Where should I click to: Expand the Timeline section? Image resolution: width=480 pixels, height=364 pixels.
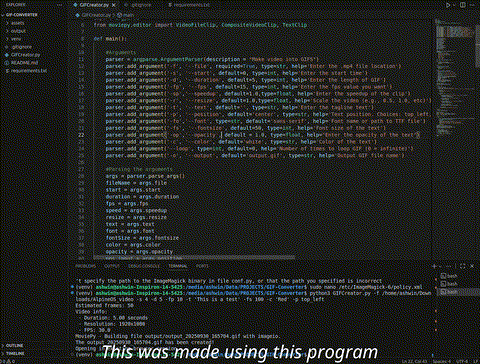pyautogui.click(x=14, y=353)
